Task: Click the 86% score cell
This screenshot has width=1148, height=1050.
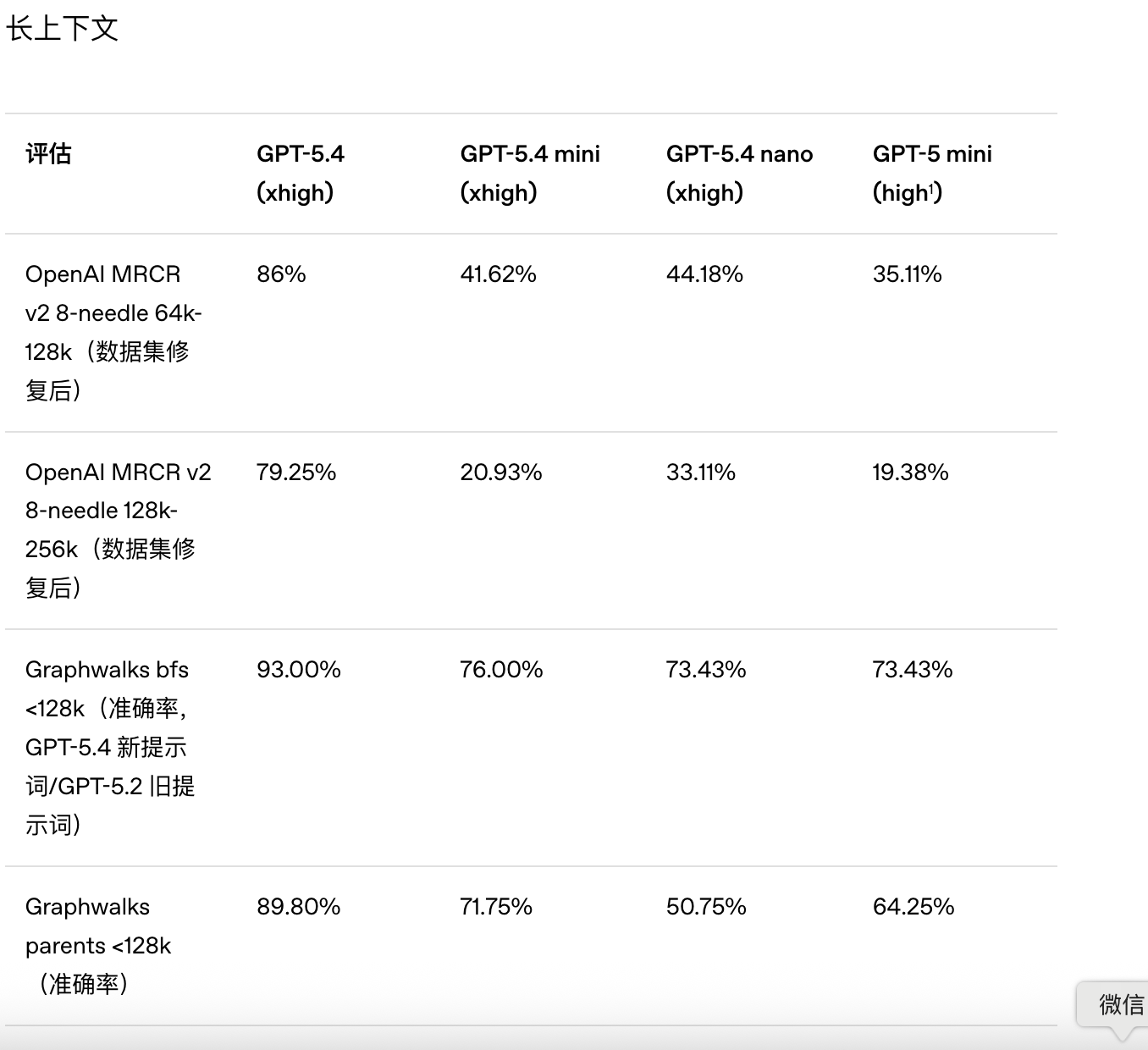Action: [x=281, y=274]
